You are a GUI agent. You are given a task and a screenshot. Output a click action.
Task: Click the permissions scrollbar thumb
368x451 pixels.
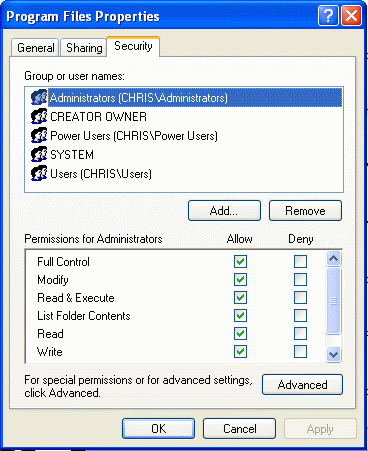(334, 301)
